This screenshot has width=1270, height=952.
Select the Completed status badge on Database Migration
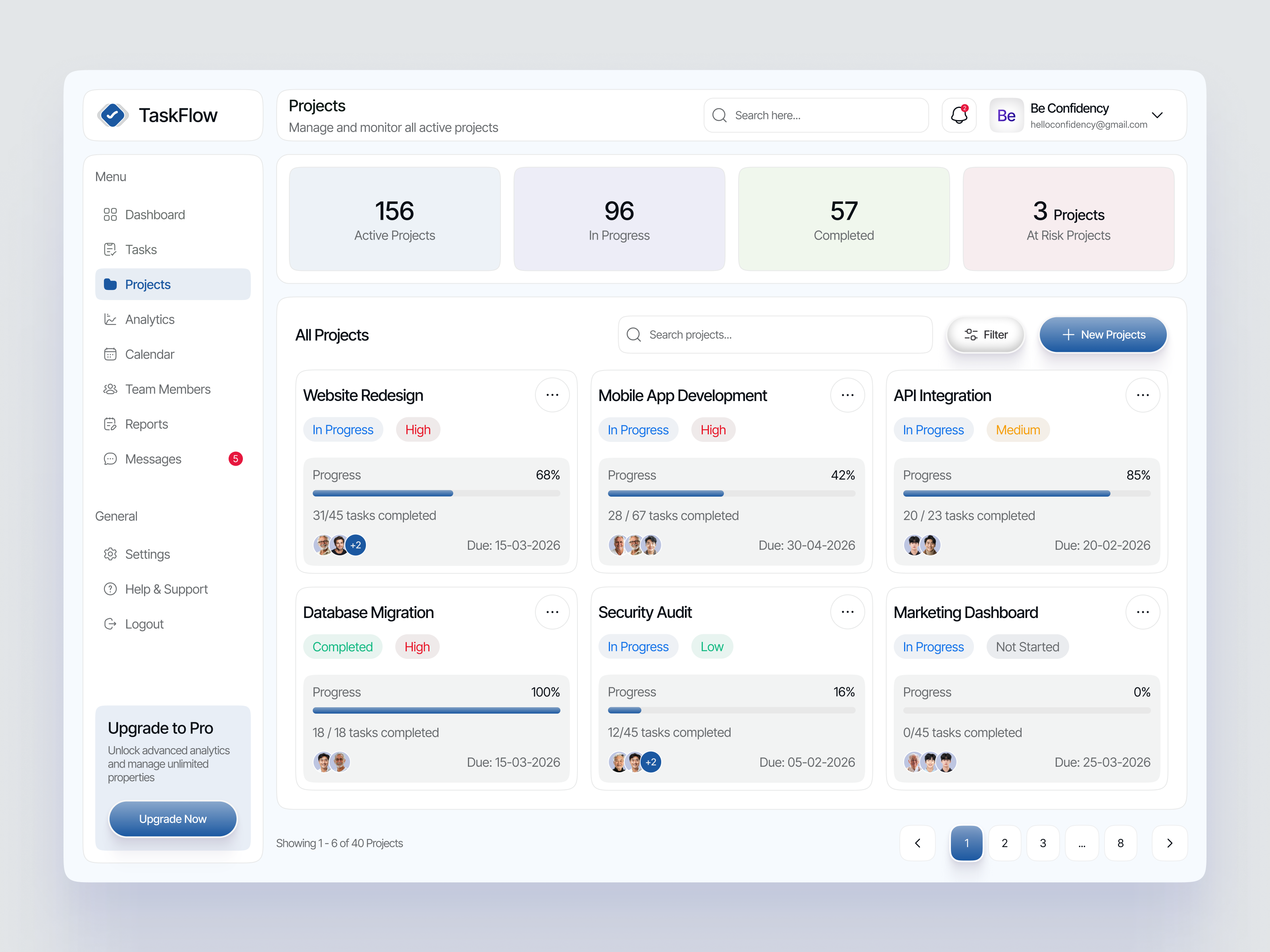343,646
